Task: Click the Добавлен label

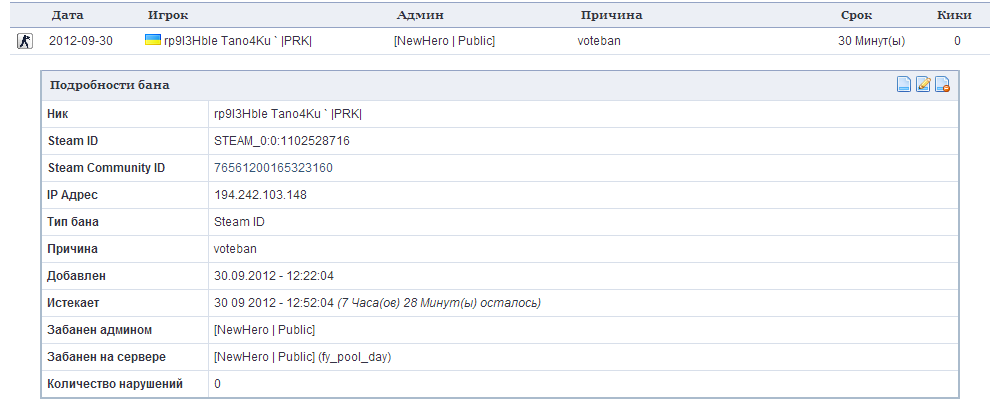Action: tap(77, 276)
